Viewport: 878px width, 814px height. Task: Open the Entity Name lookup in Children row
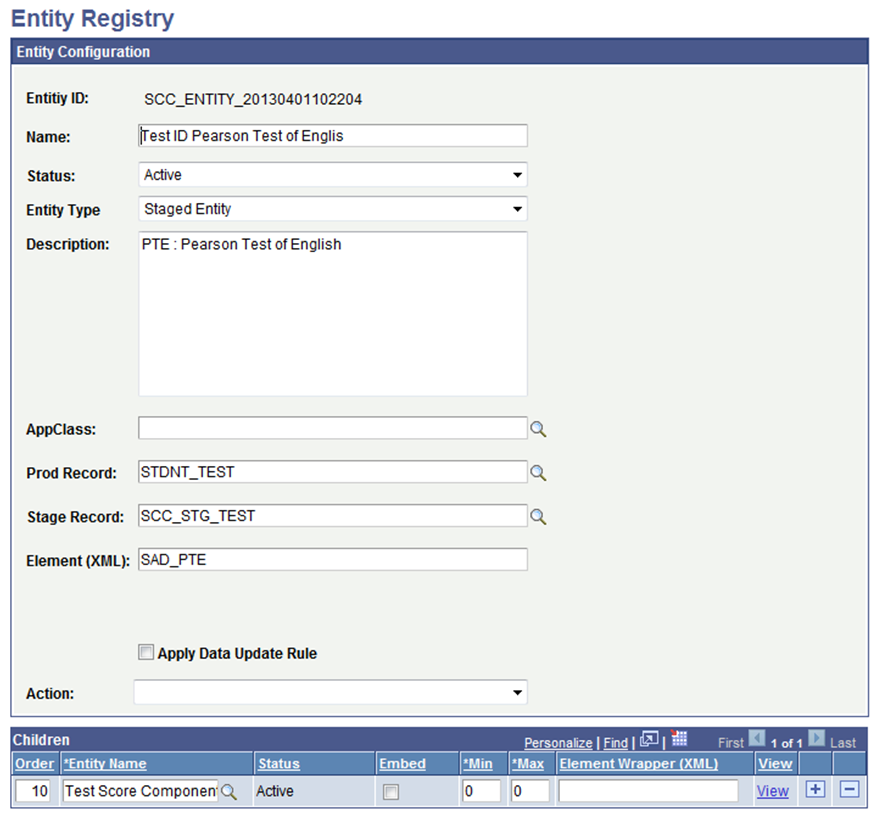click(230, 791)
